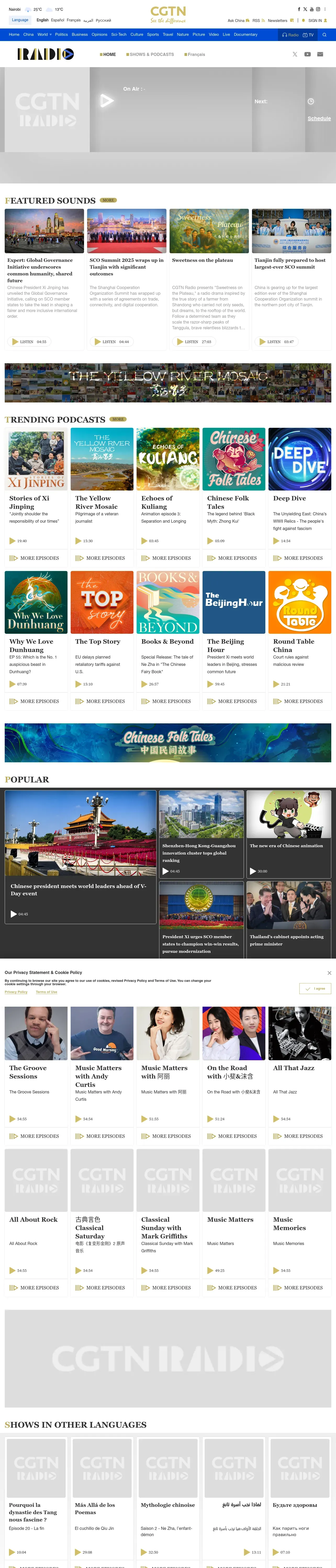Show more episodes of The Beijing Hour
336x1568 pixels.
232,701
